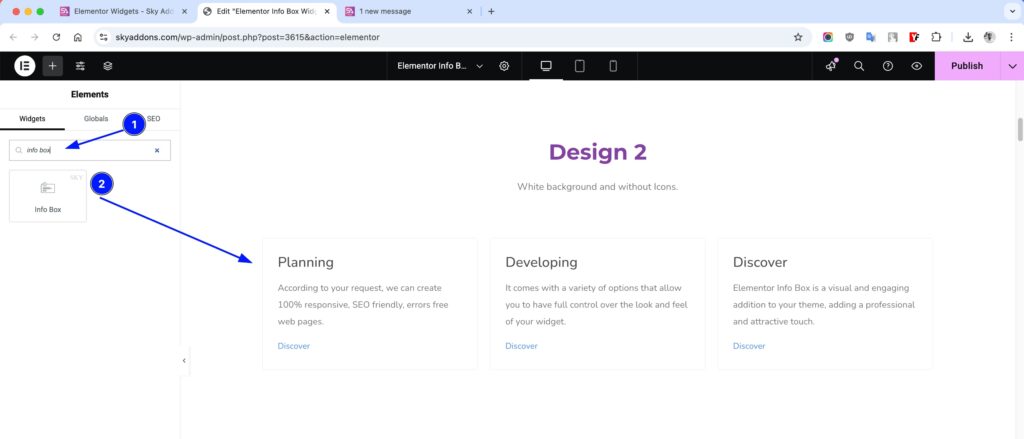Open the Elementor logo menu
The image size is (1024, 439).
click(x=24, y=66)
